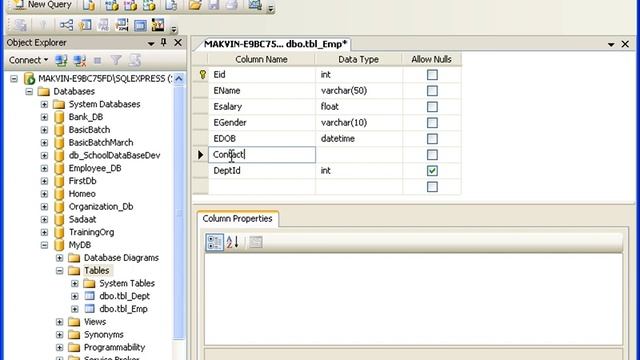Click the Filter funnel icon in Object Explorer
Screen dimensions: 640x360
(116, 60)
